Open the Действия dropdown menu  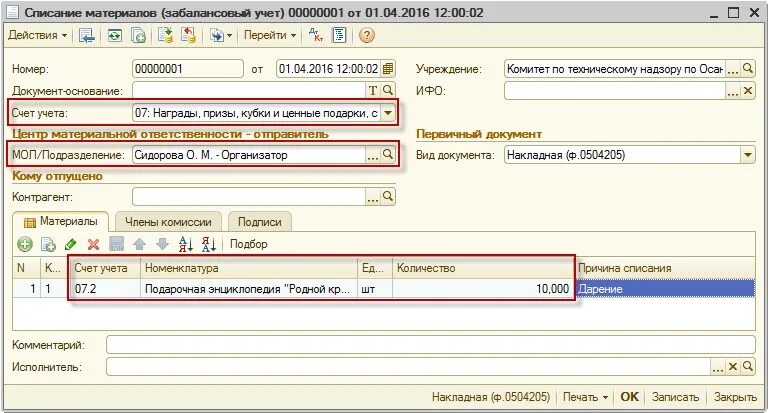coord(37,35)
